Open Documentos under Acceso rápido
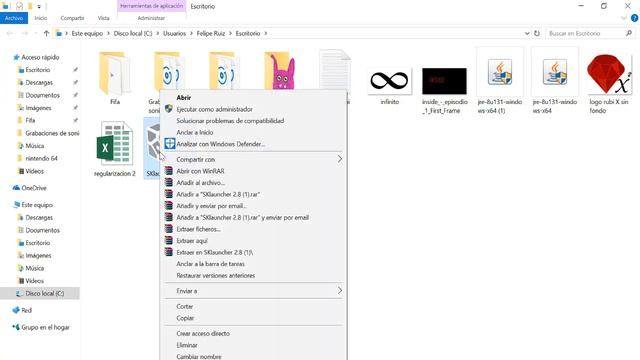This screenshot has height=360, width=640. [x=42, y=95]
